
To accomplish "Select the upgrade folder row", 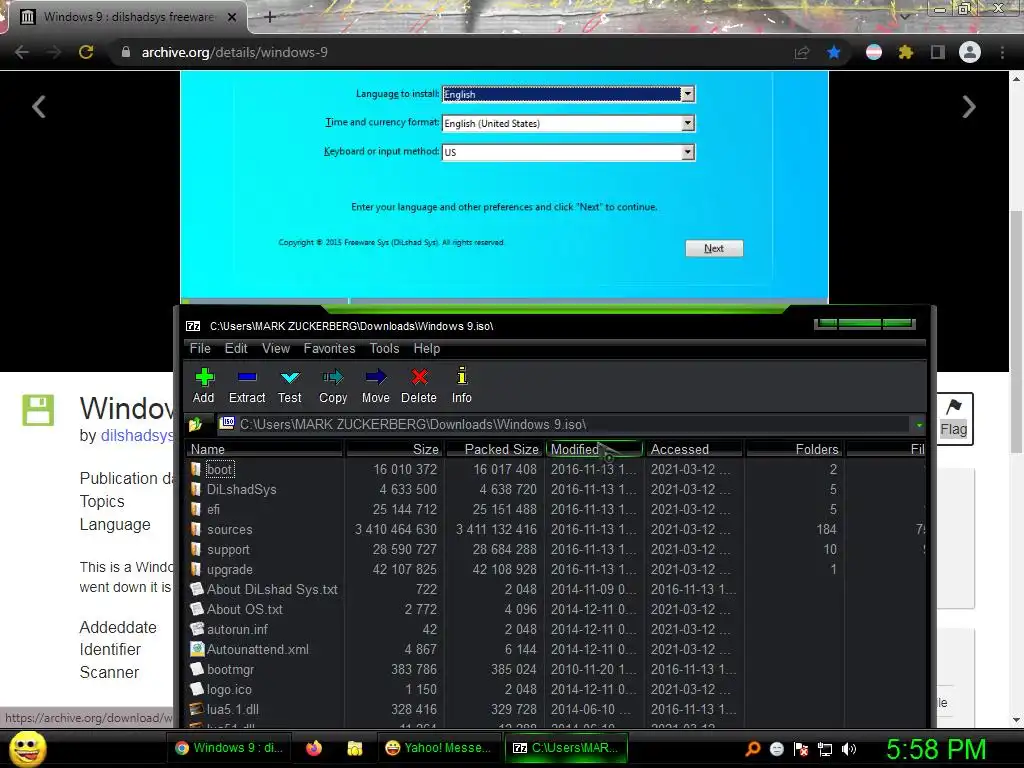I will pos(556,569).
